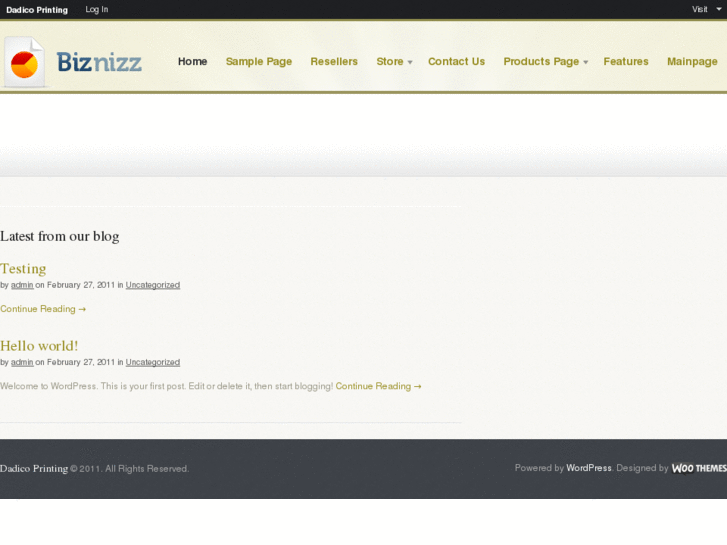Open the Features menu item
This screenshot has width=727, height=545.
click(625, 61)
